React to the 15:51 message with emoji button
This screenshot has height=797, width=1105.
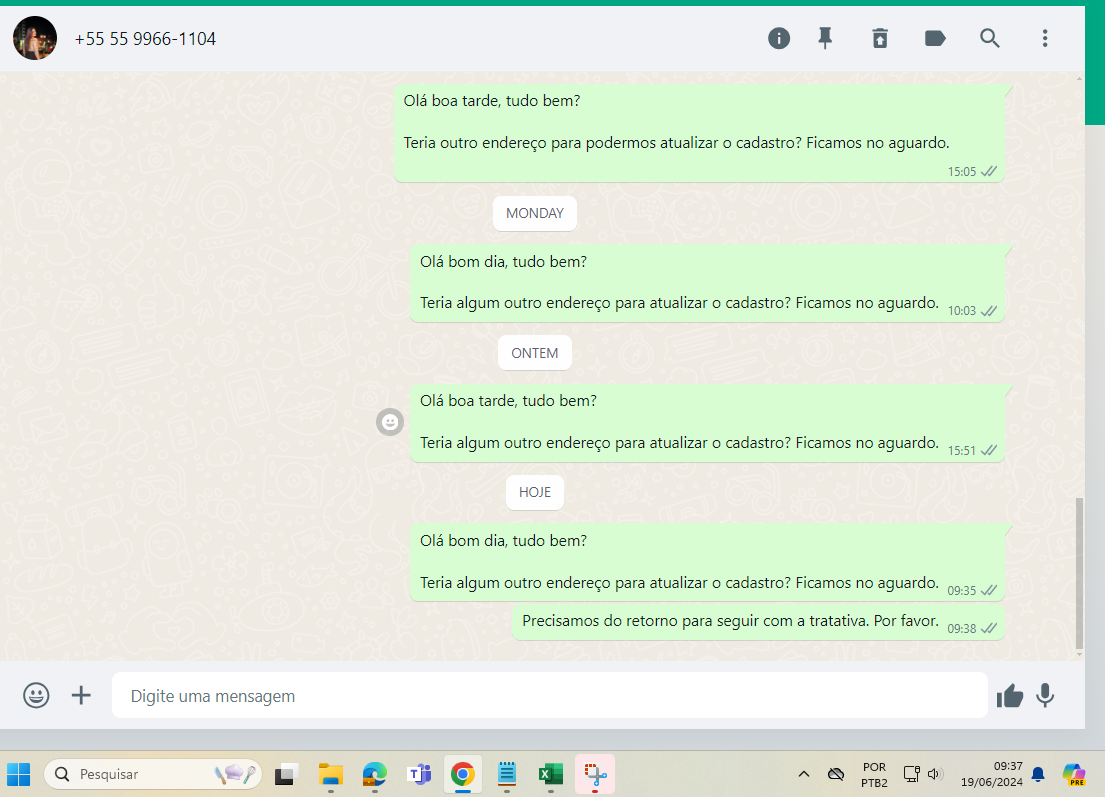click(390, 422)
